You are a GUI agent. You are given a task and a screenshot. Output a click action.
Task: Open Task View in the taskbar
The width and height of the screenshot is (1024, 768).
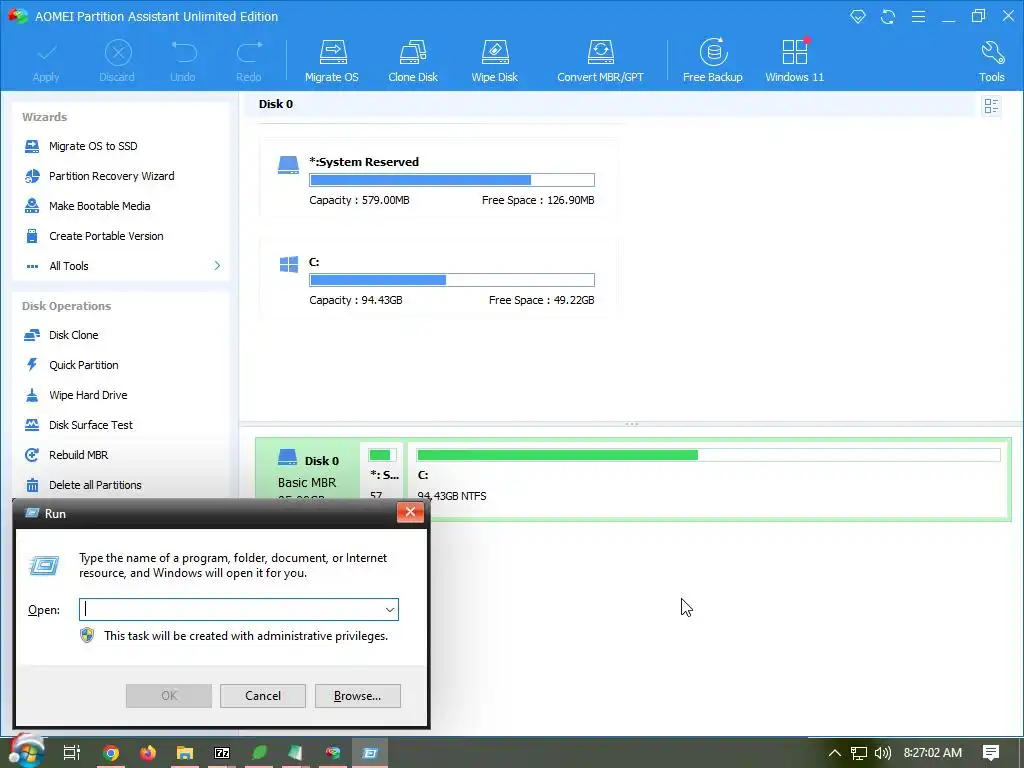(71, 753)
